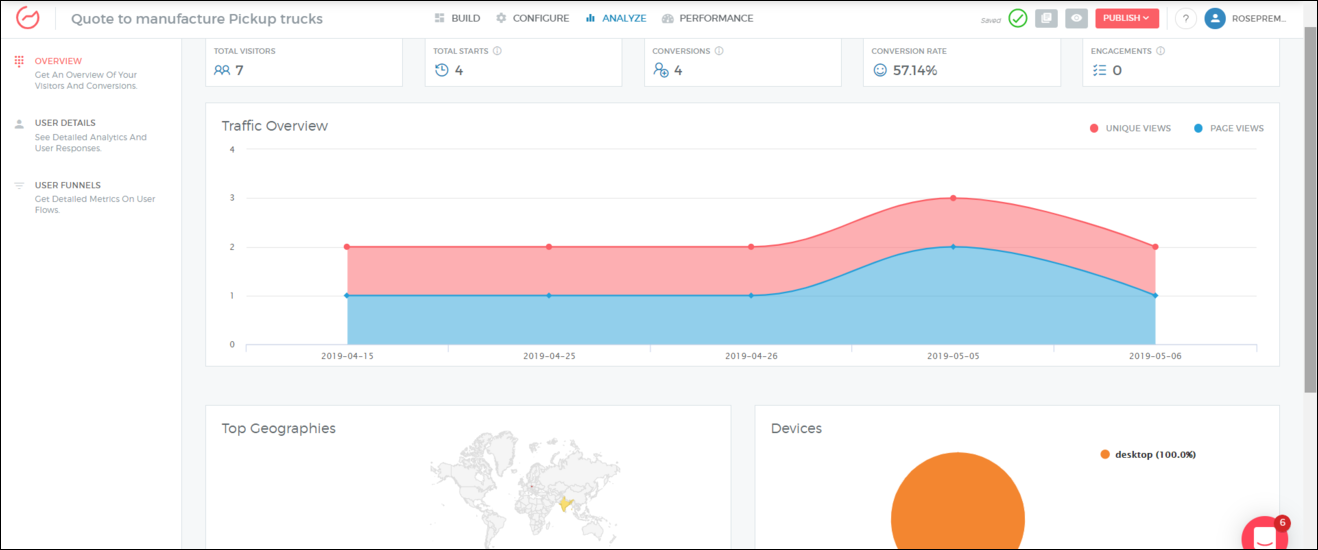Toggle Unique Views series in chart legend
Viewport: 1318px width, 550px height.
[1130, 128]
